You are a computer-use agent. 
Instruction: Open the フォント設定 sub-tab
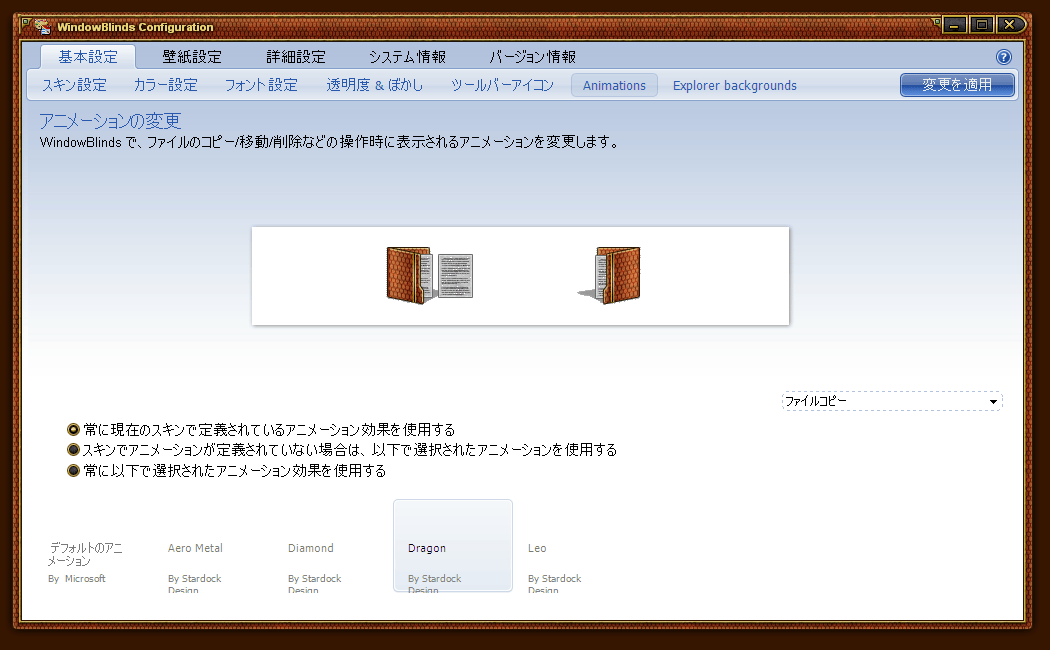point(261,85)
